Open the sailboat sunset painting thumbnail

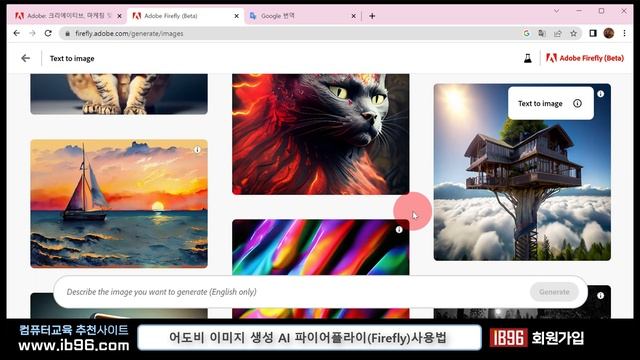pos(119,204)
